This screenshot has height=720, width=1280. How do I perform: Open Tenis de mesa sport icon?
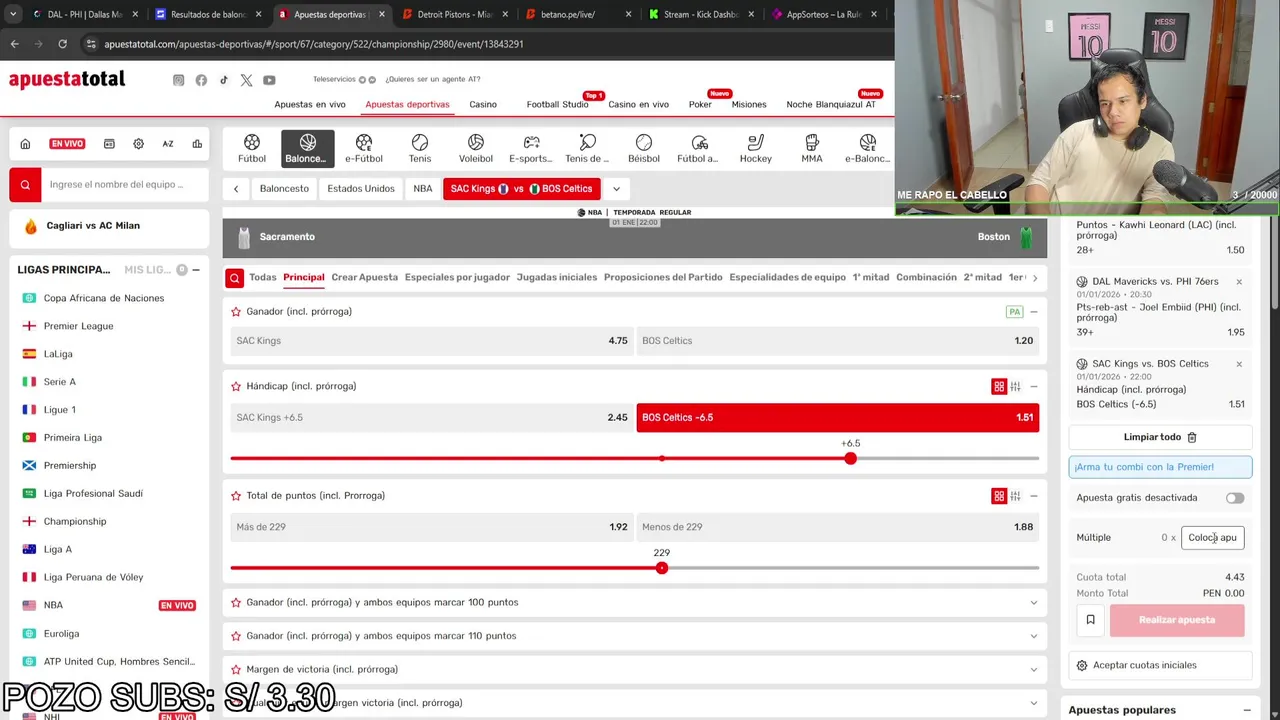pos(587,148)
